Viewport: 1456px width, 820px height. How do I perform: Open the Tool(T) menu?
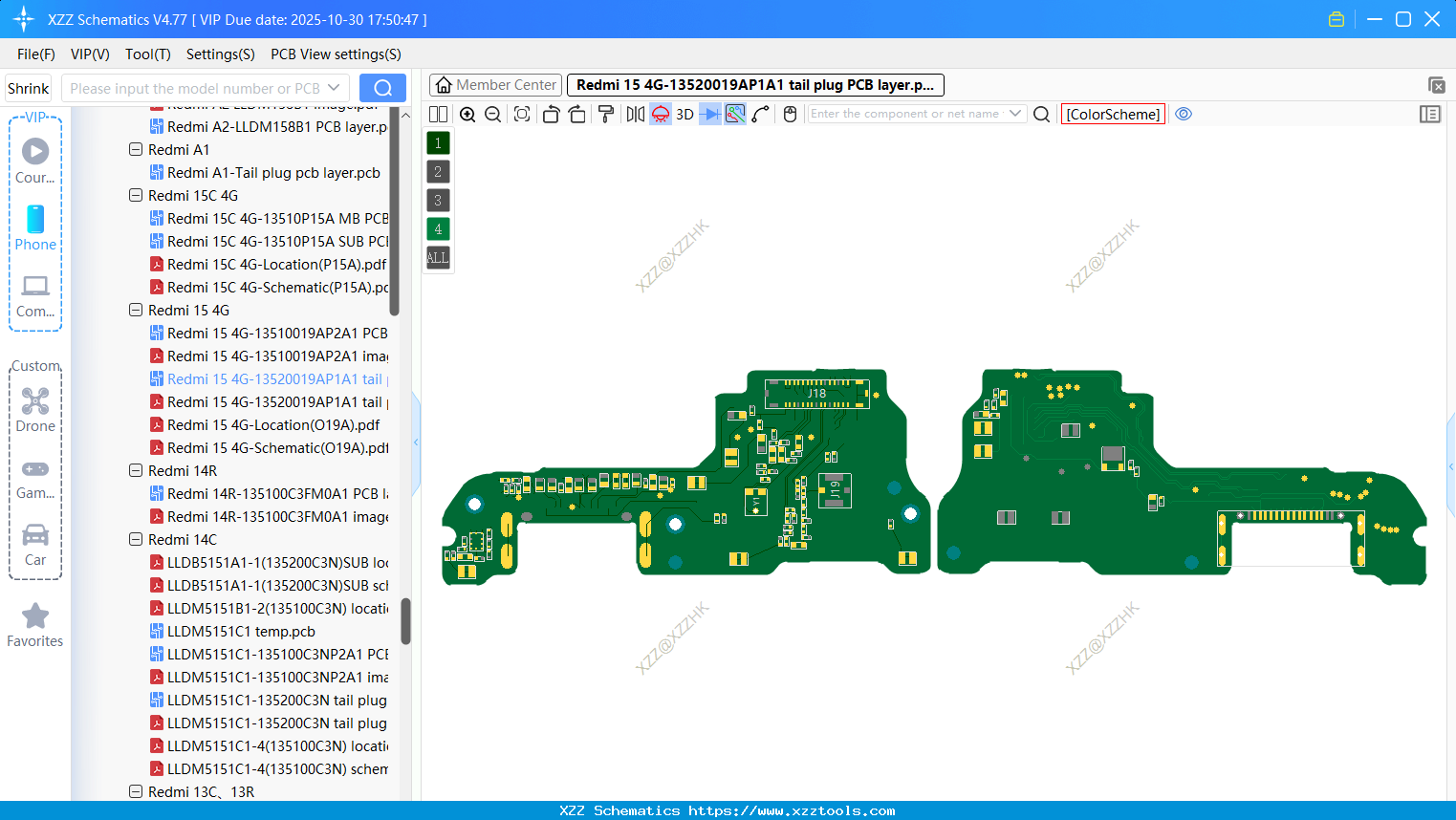click(x=147, y=54)
